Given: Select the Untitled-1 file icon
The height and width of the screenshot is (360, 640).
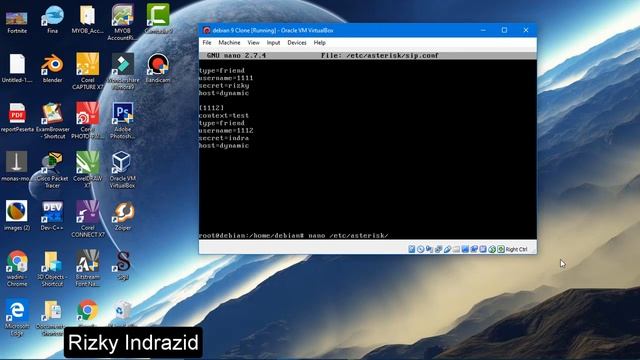Looking at the screenshot, I should pos(17,69).
